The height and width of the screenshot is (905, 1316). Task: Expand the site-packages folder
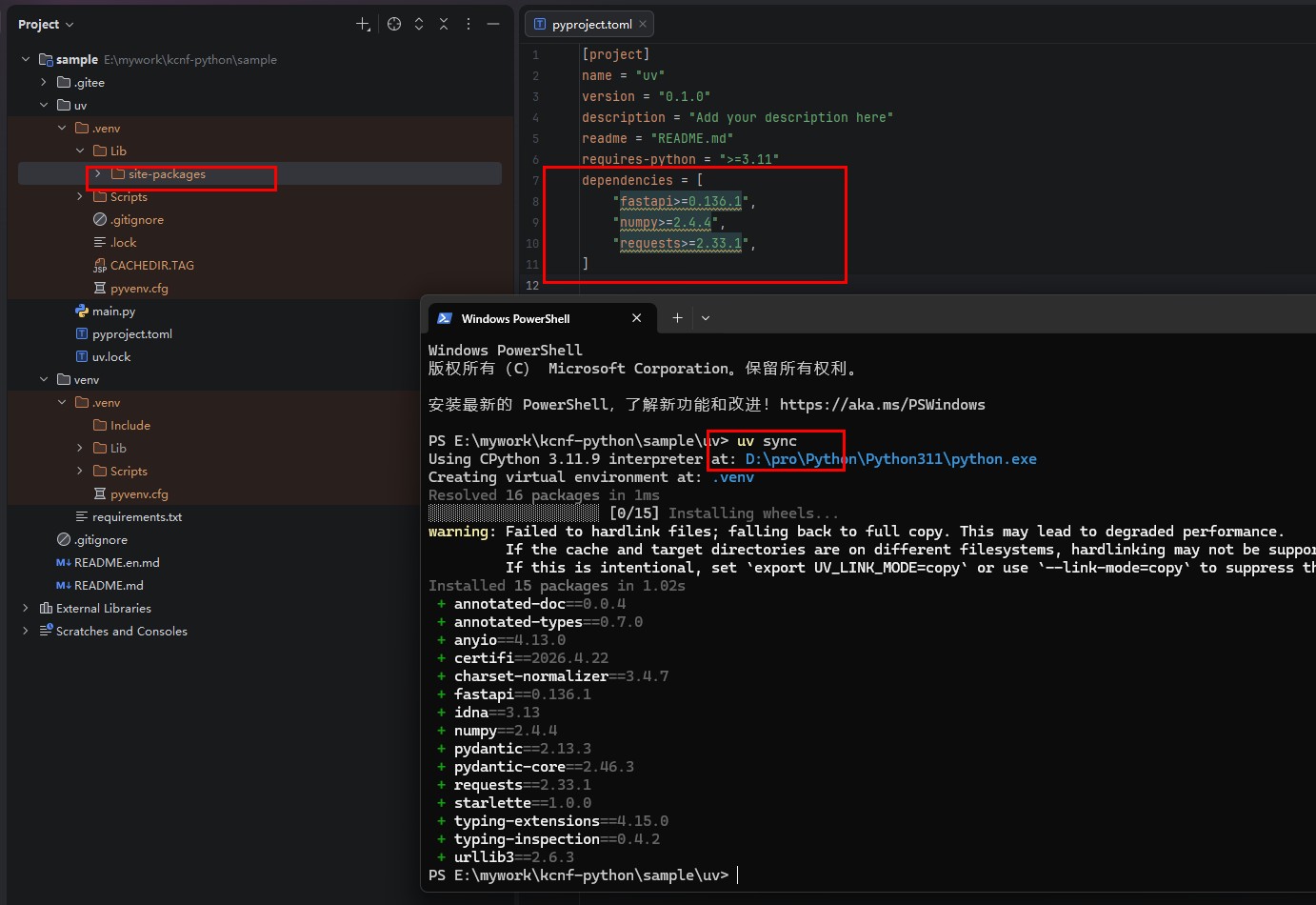(x=98, y=173)
